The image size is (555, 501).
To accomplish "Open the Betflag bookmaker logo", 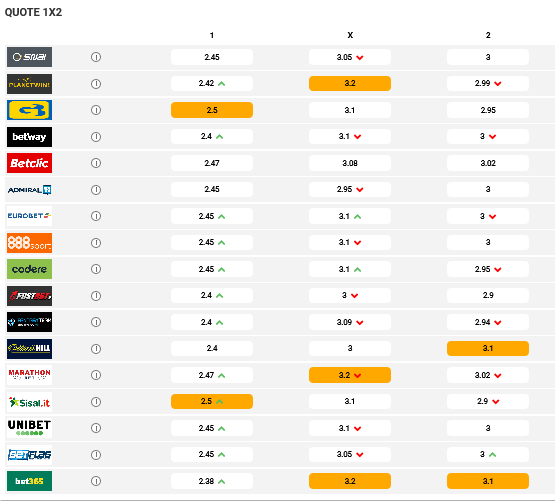I will pos(29,455).
